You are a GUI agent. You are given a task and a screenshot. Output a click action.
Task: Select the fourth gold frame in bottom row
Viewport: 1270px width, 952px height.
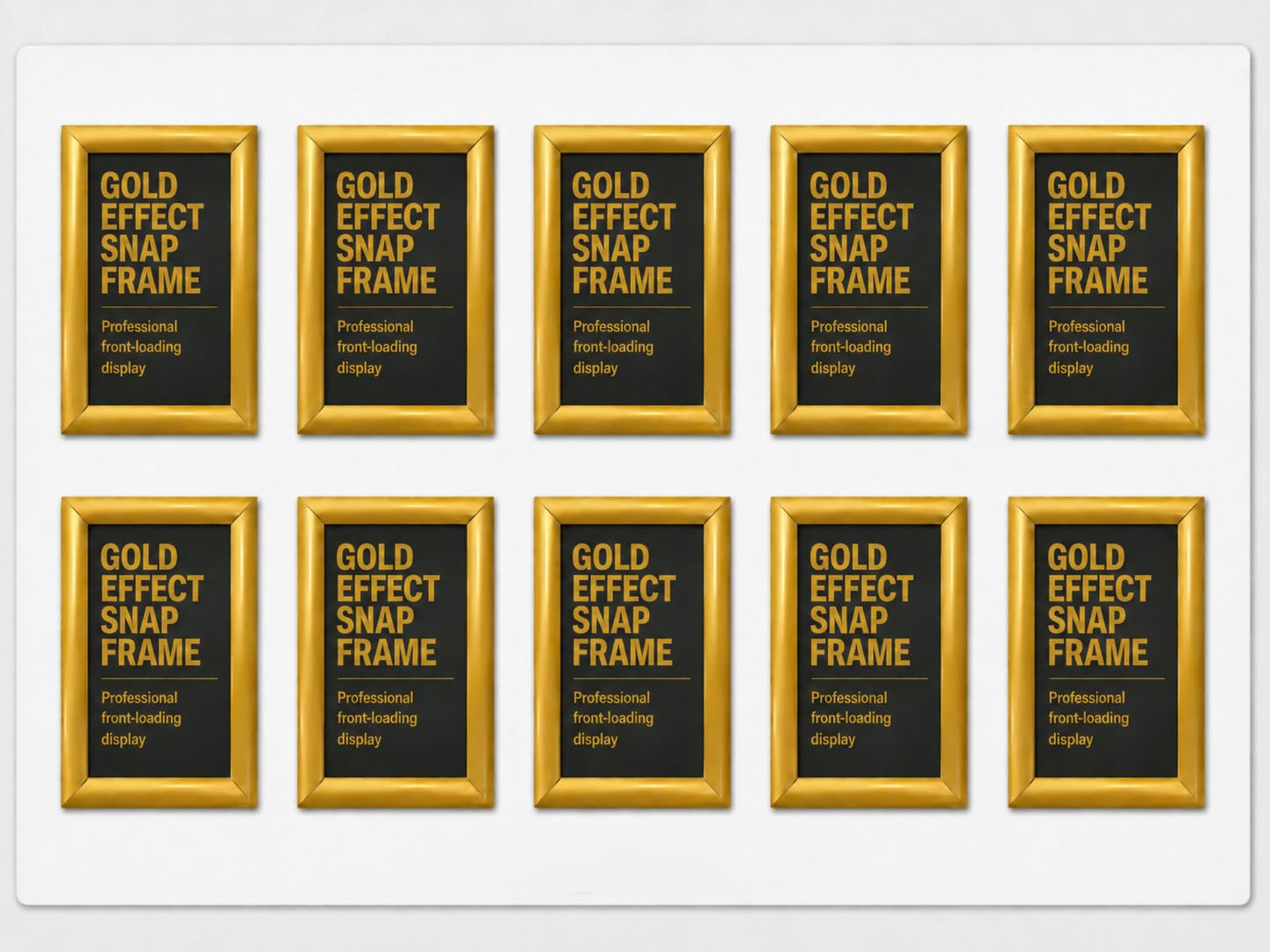coord(869,652)
